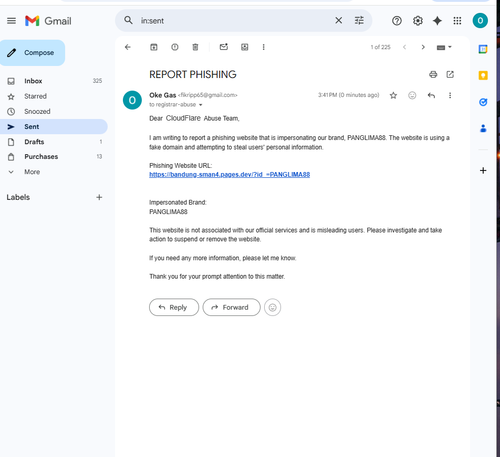The height and width of the screenshot is (457, 500).
Task: Click the search magnifier icon
Action: [x=128, y=20]
